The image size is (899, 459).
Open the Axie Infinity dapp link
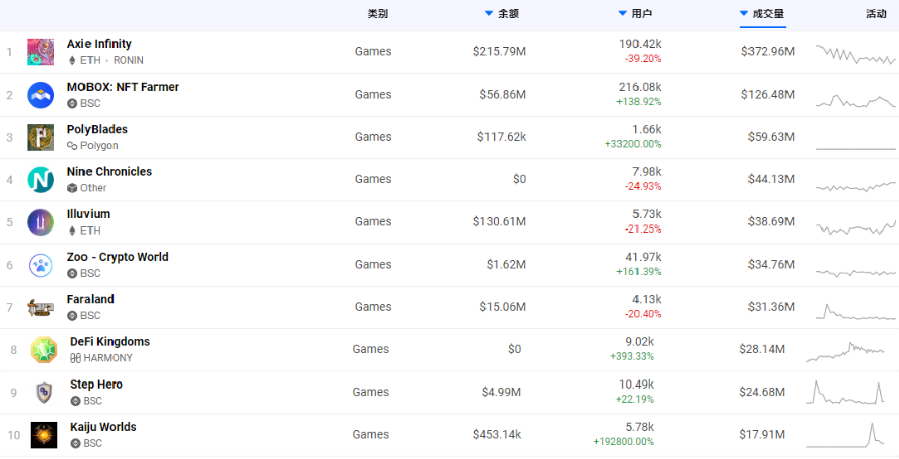pos(99,44)
